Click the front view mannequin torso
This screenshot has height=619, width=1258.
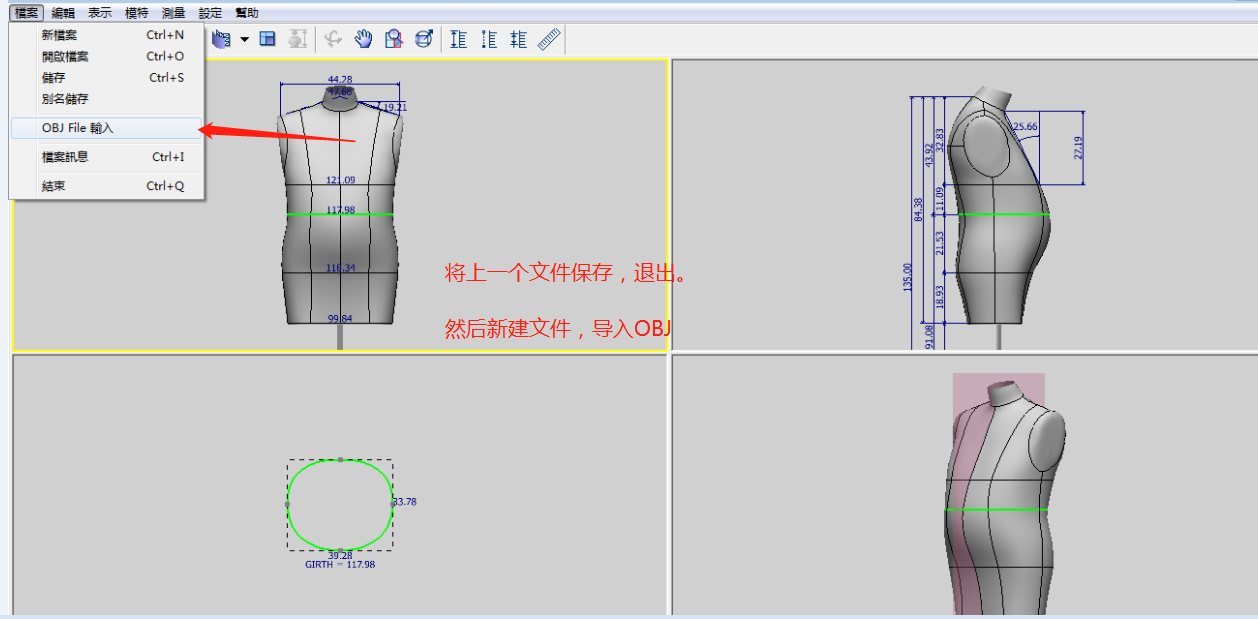click(x=340, y=205)
